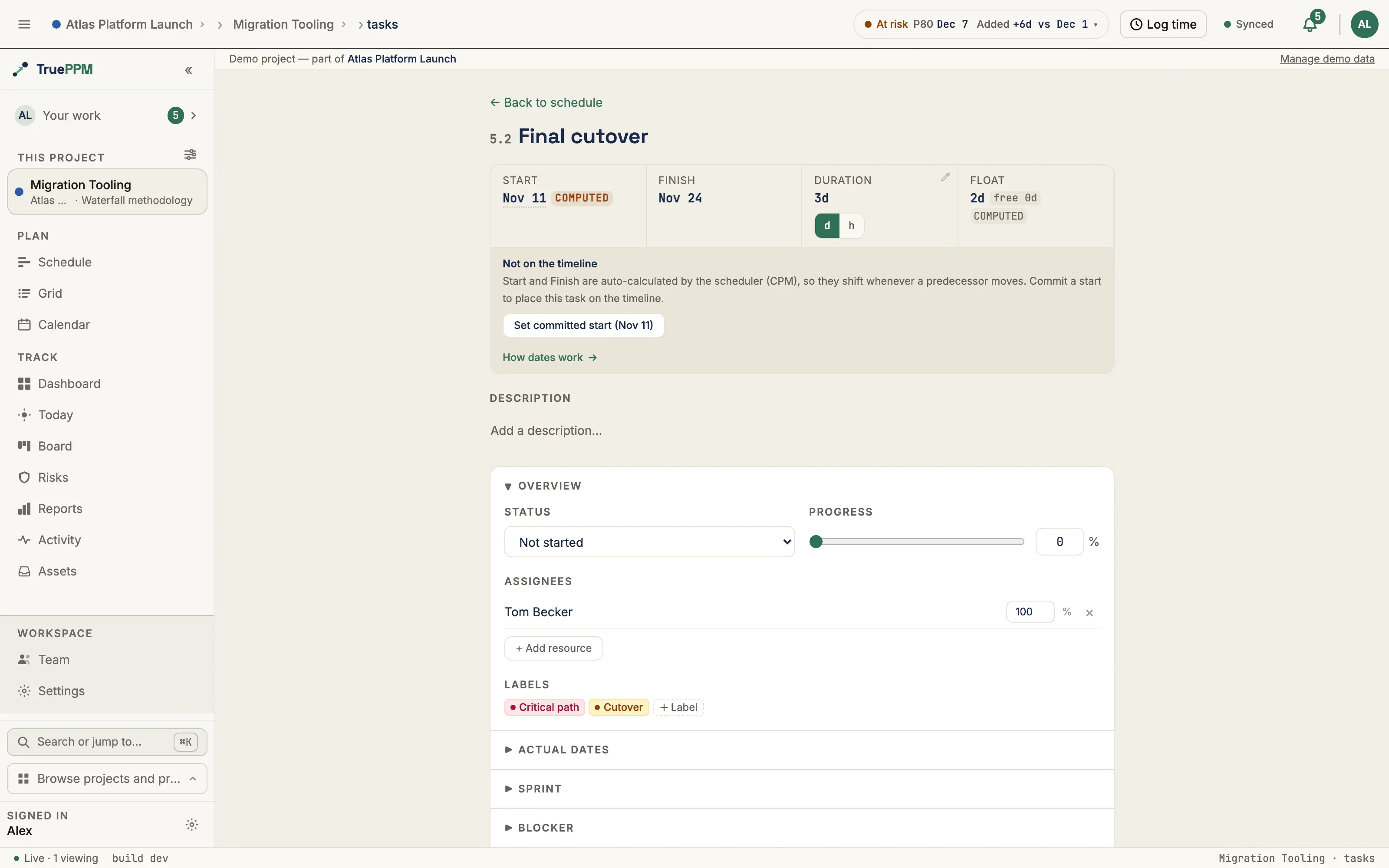
Task: Collapse the sidebar with double-chevron icon
Action: tap(188, 70)
